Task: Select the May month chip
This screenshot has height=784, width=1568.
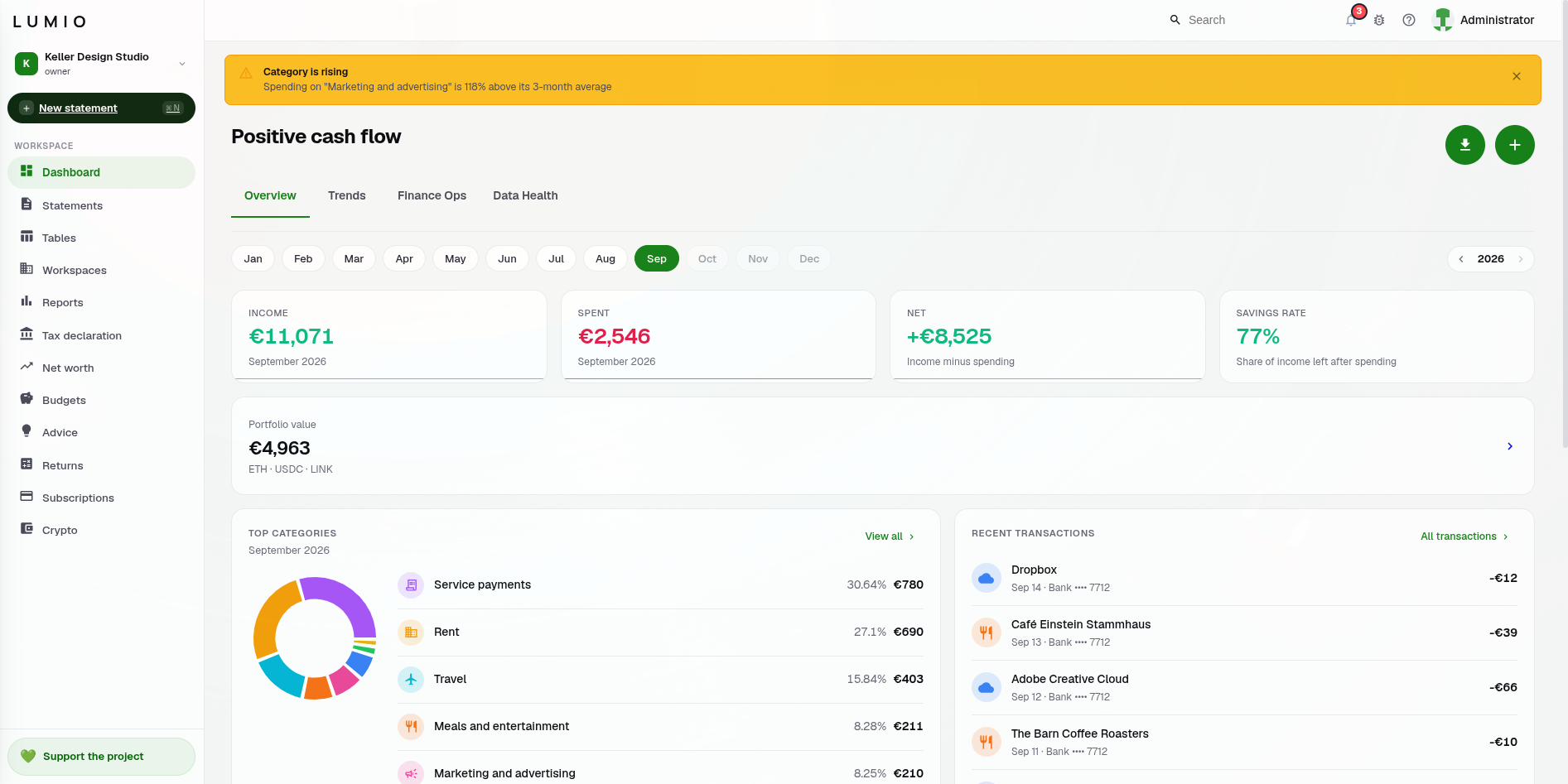Action: [456, 258]
